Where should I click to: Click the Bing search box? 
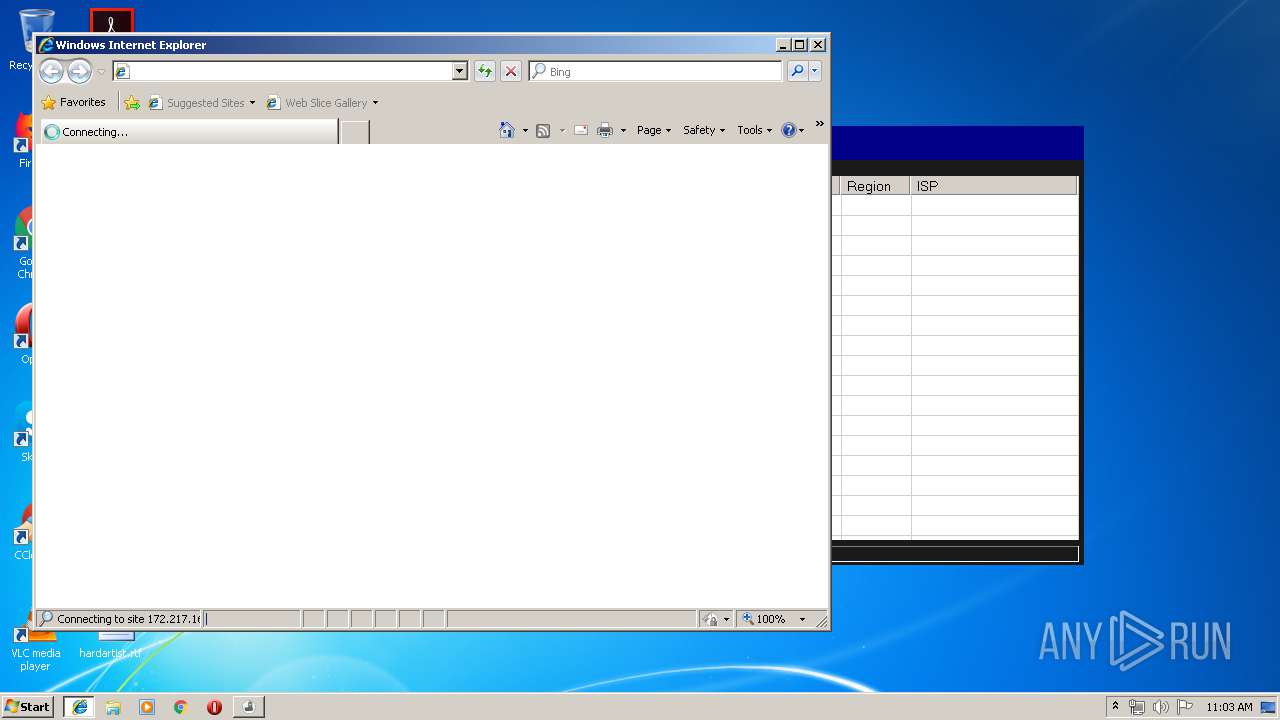coord(656,71)
